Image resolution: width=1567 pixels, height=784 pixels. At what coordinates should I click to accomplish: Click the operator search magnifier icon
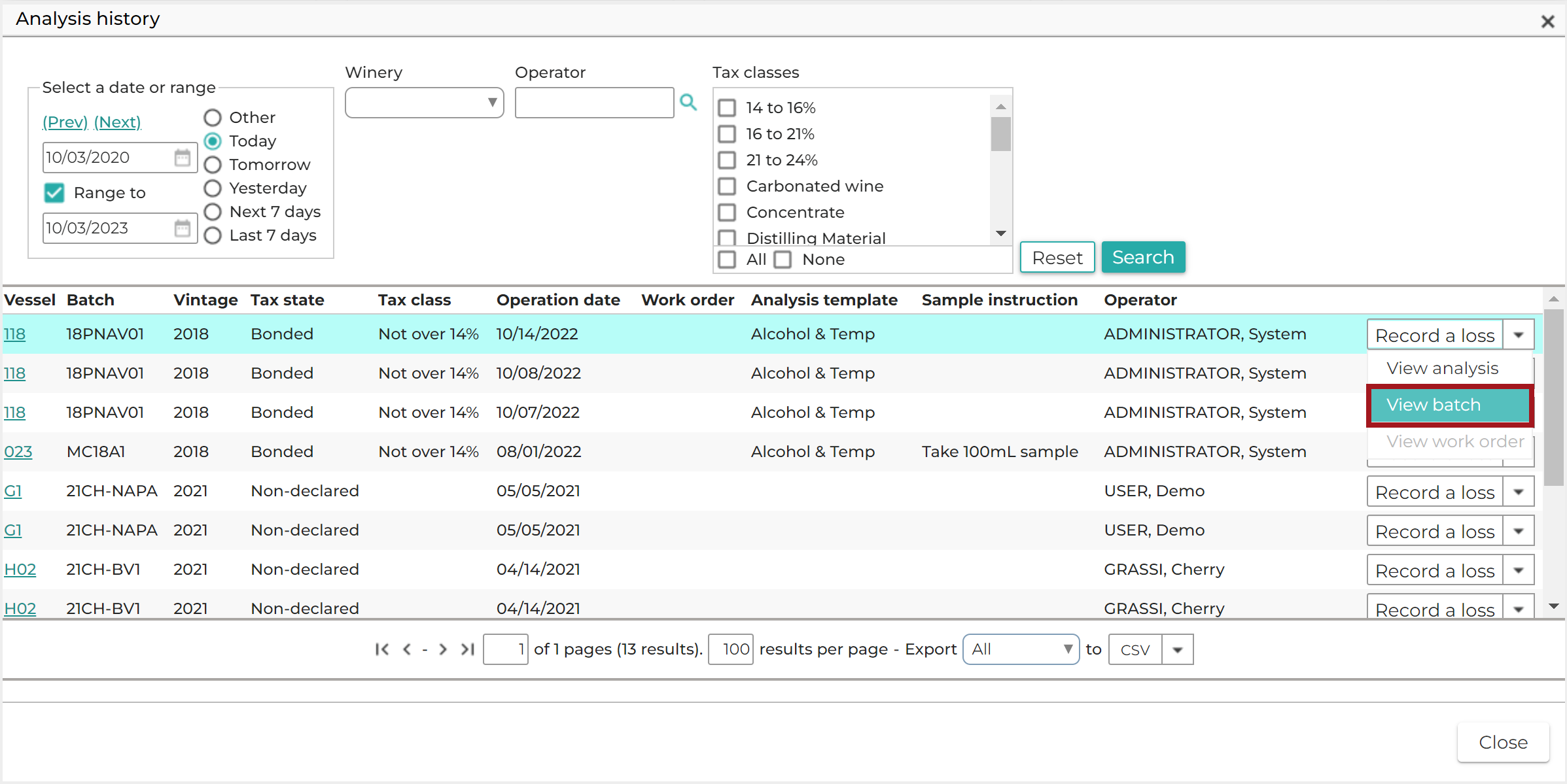pos(688,102)
